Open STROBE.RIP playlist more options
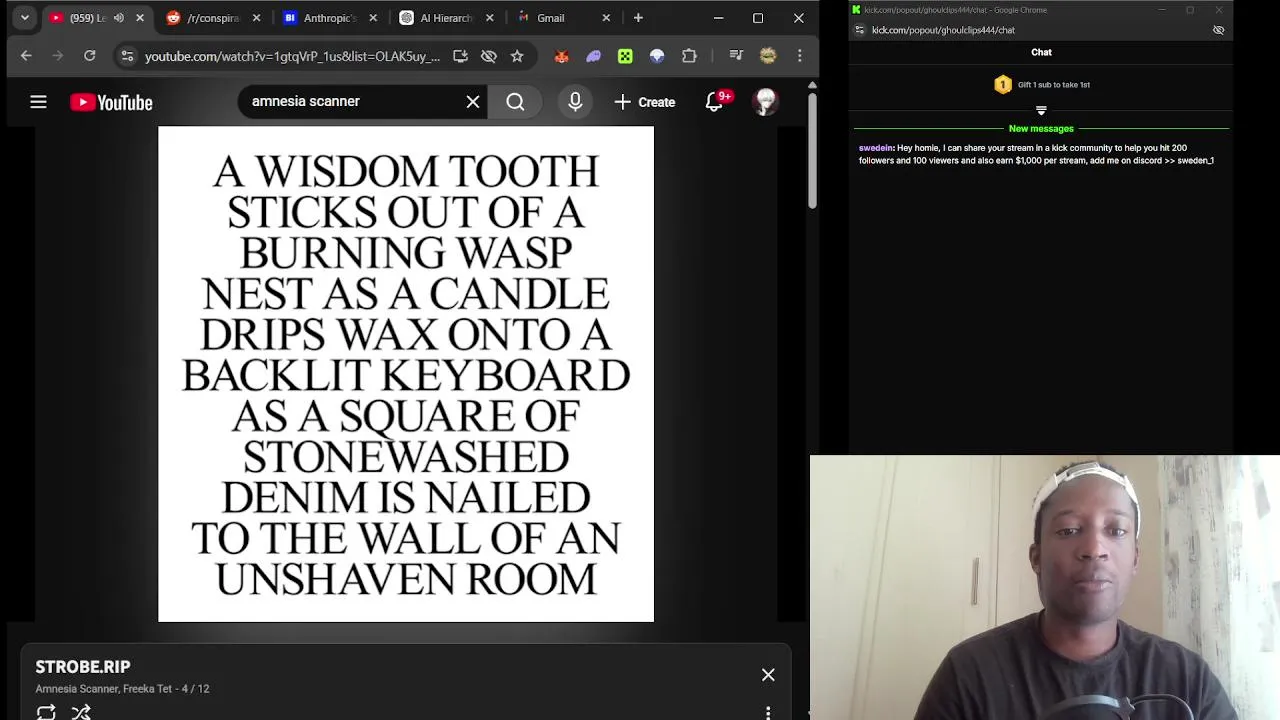Image resolution: width=1280 pixels, height=720 pixels. pyautogui.click(x=768, y=713)
